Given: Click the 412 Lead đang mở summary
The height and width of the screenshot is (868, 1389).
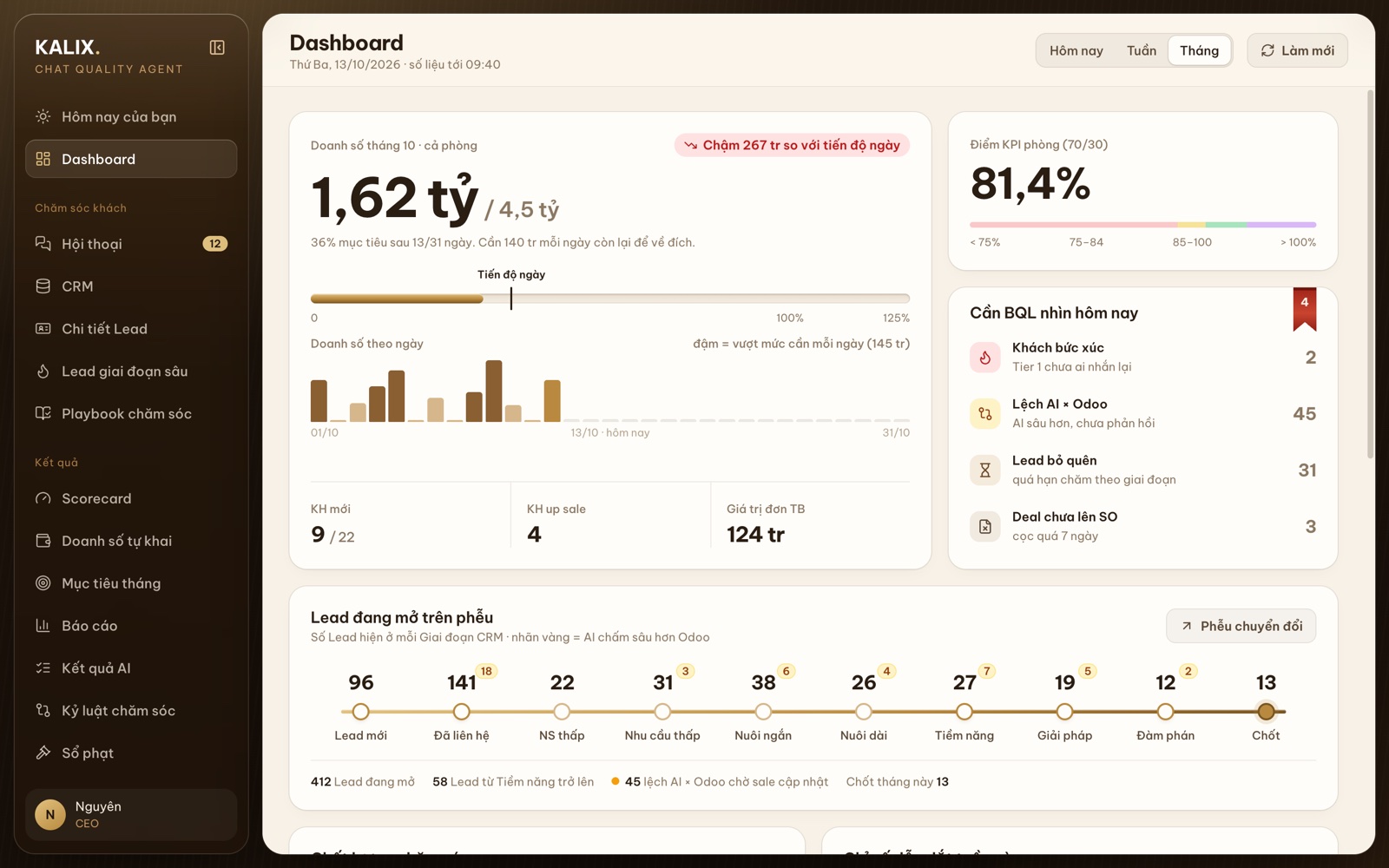Looking at the screenshot, I should tap(363, 782).
